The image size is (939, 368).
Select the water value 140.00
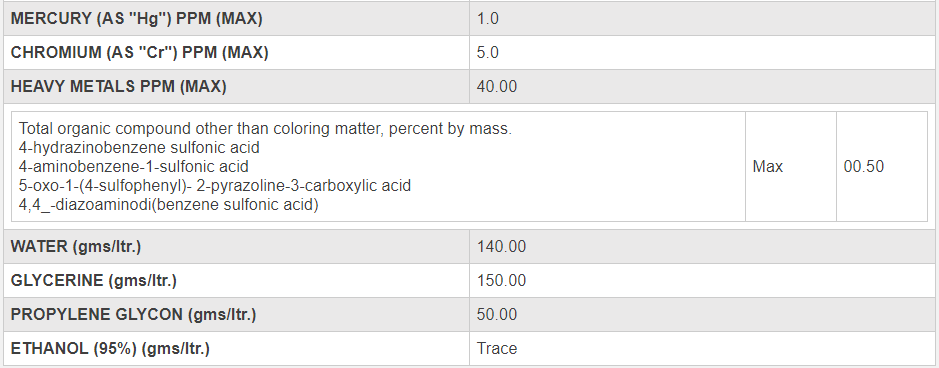(x=501, y=247)
